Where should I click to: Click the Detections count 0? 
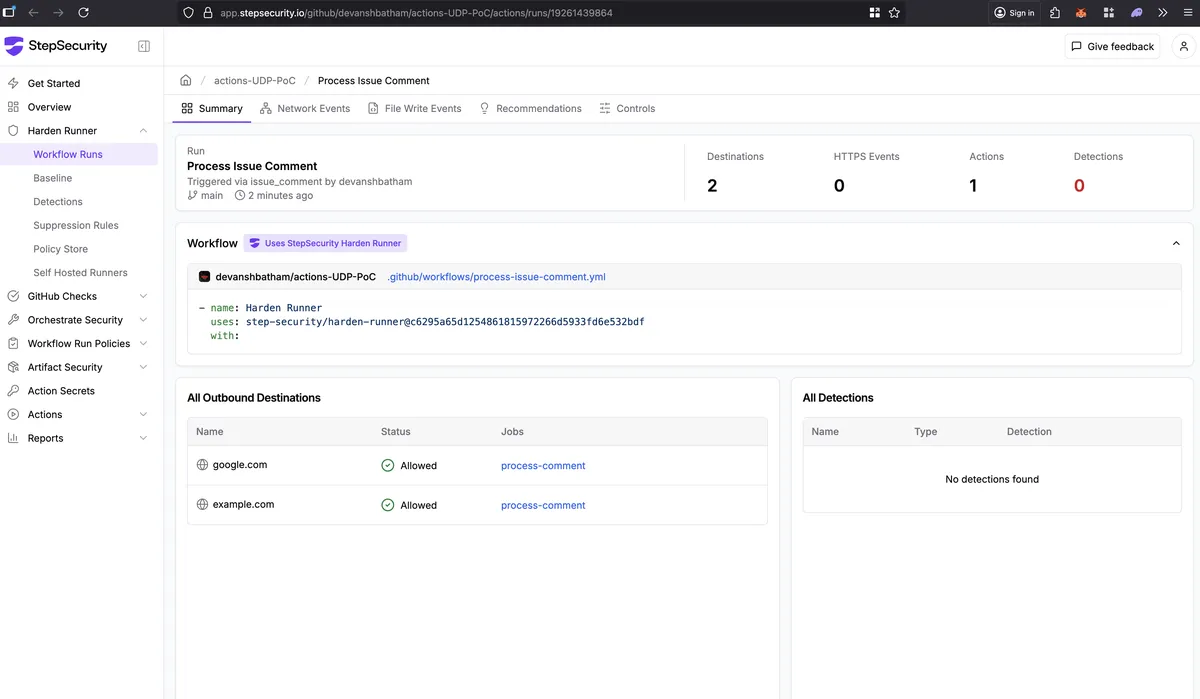click(x=1079, y=186)
